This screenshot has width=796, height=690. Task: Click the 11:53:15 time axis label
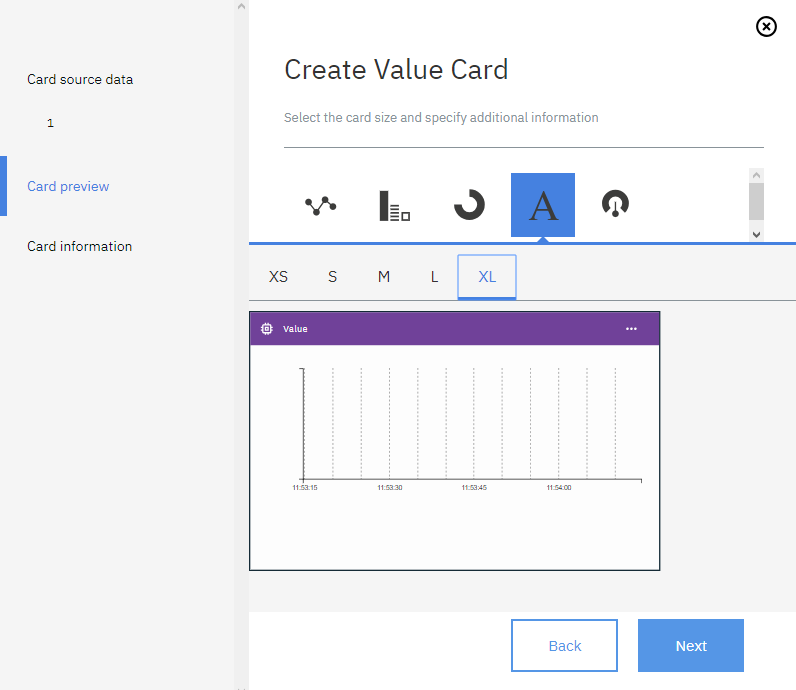click(305, 487)
